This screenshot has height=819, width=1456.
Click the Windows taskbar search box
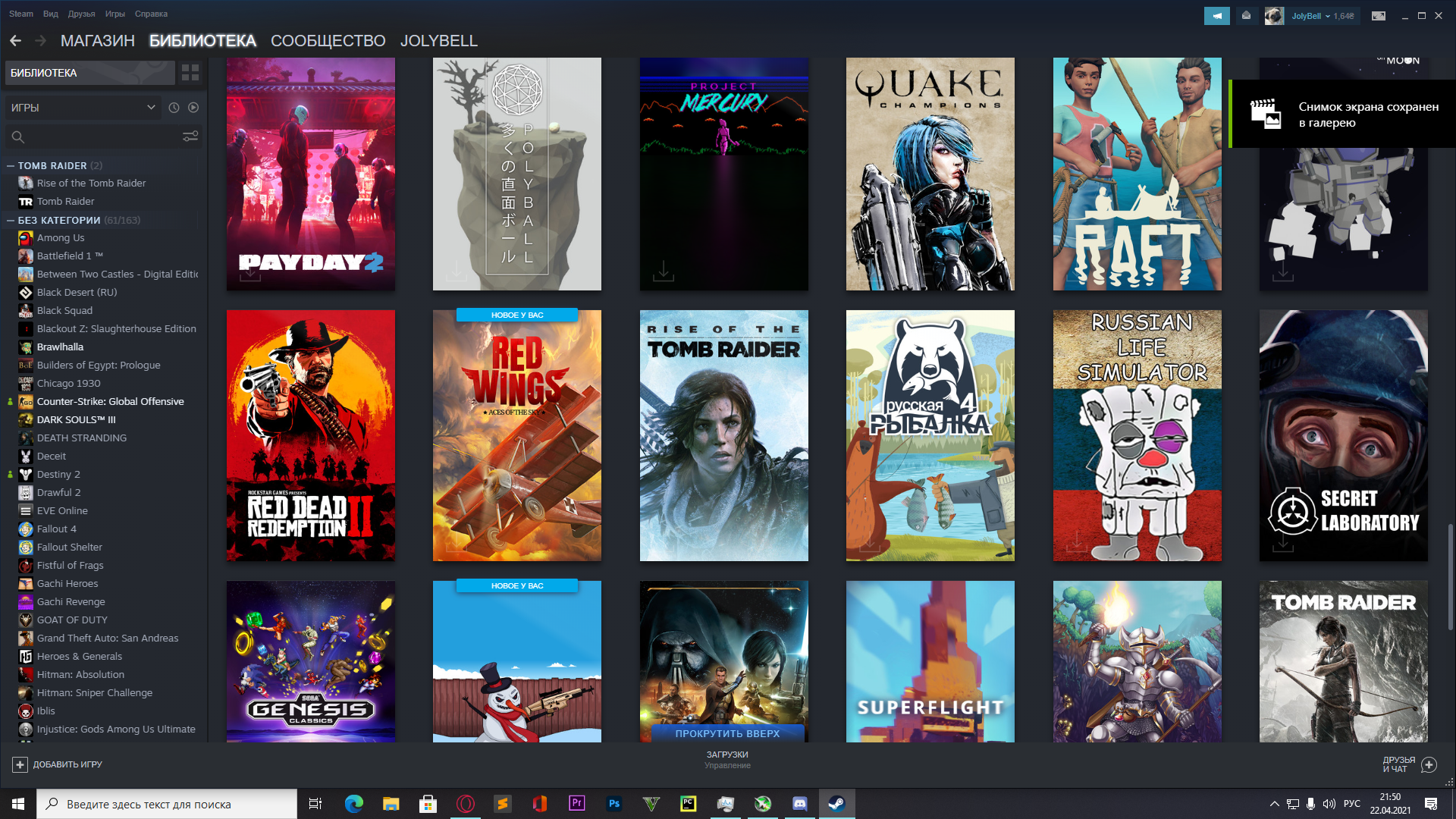[167, 804]
